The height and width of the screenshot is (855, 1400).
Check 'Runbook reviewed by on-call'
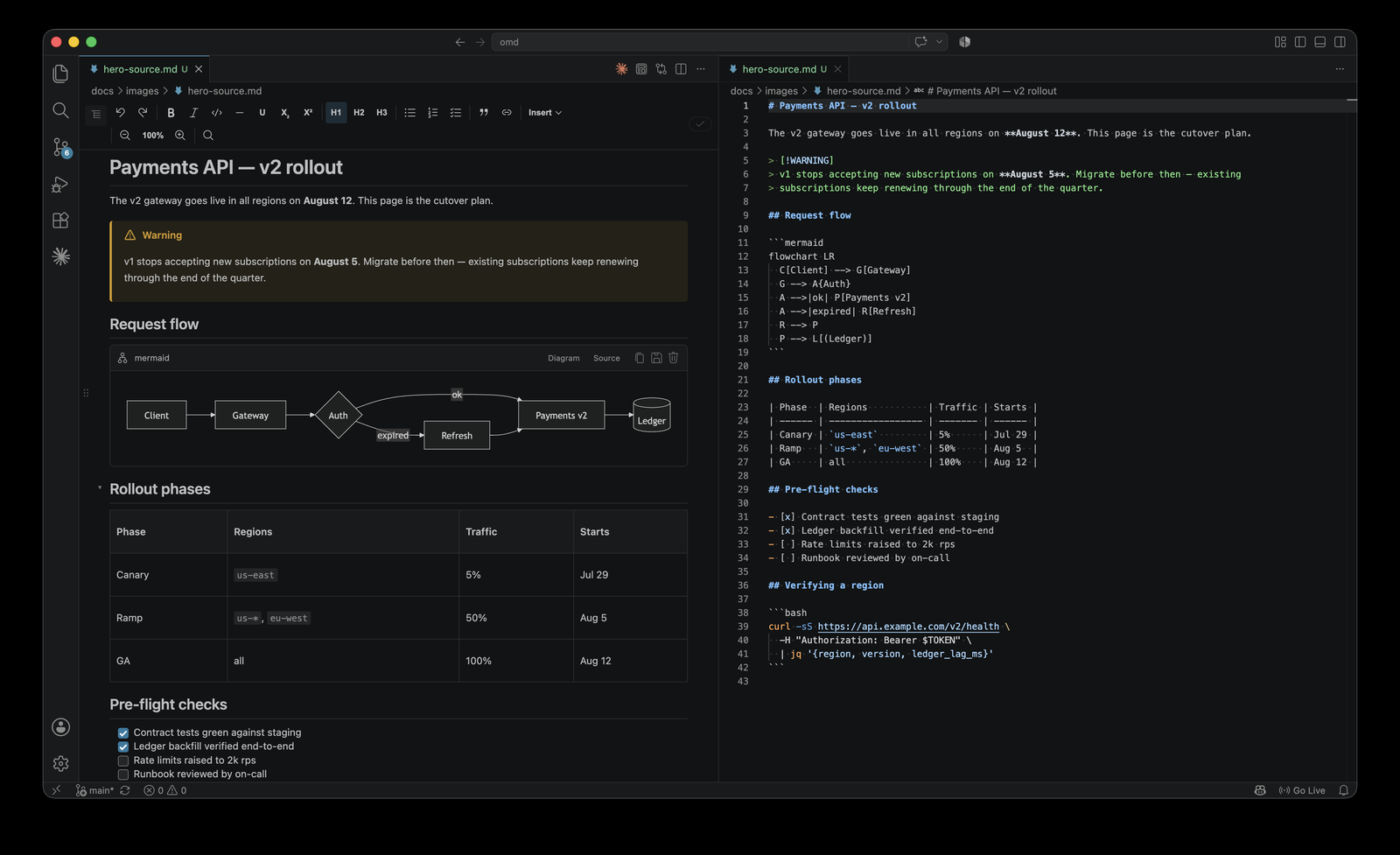click(123, 774)
